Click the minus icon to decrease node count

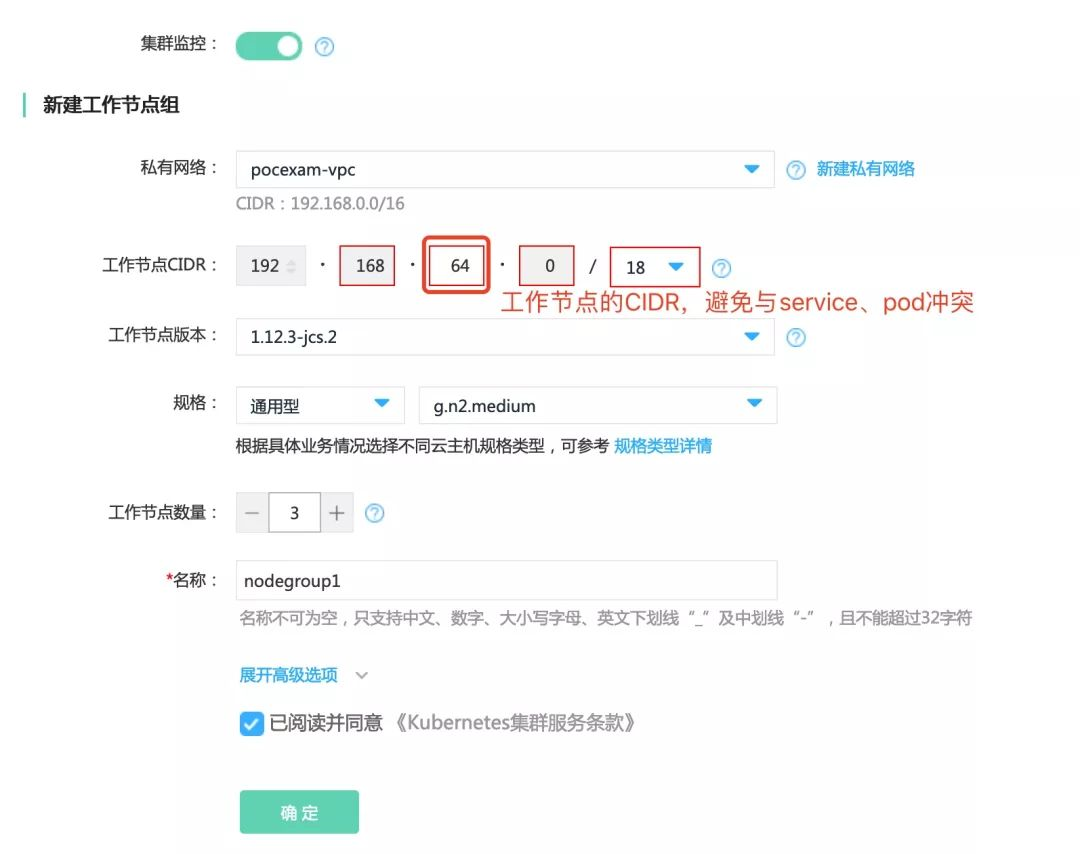point(252,512)
